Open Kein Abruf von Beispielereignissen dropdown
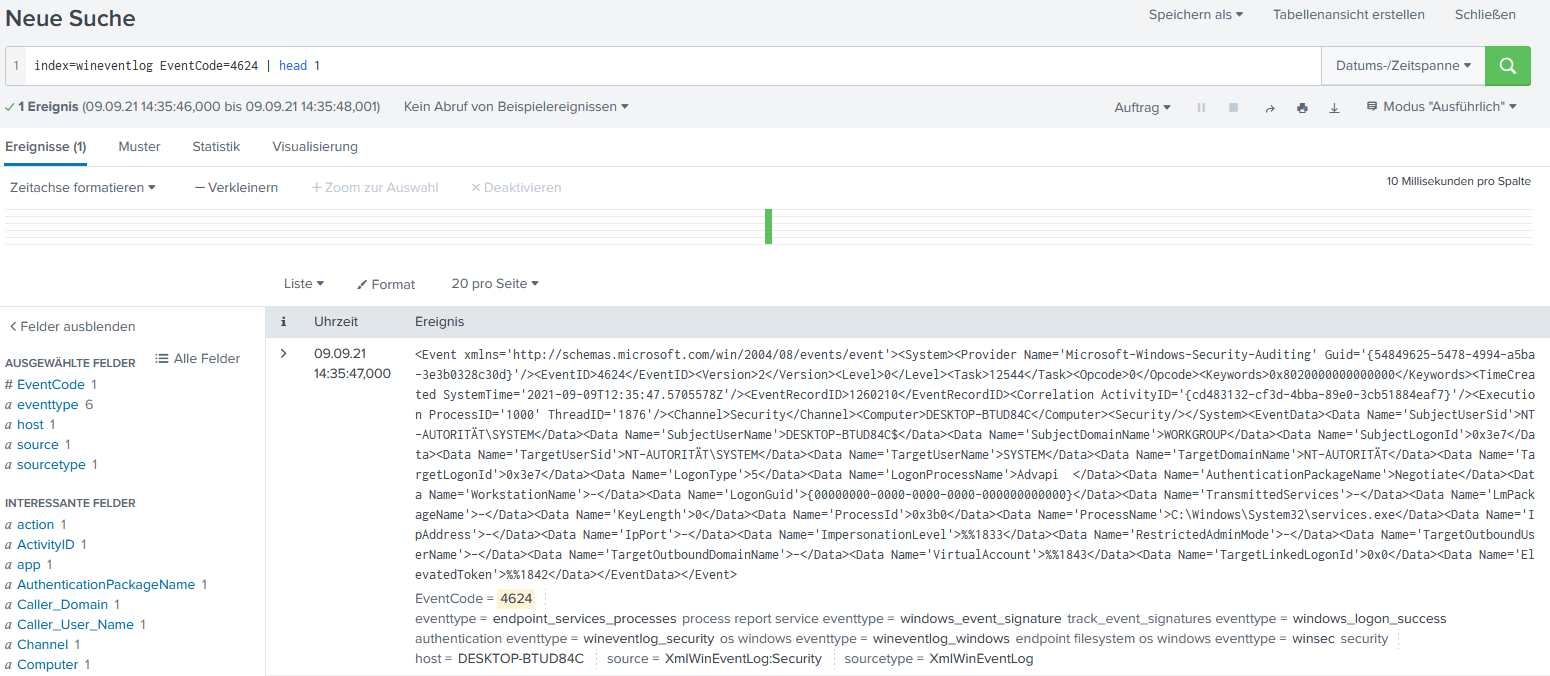This screenshot has width=1550, height=676. 516,106
